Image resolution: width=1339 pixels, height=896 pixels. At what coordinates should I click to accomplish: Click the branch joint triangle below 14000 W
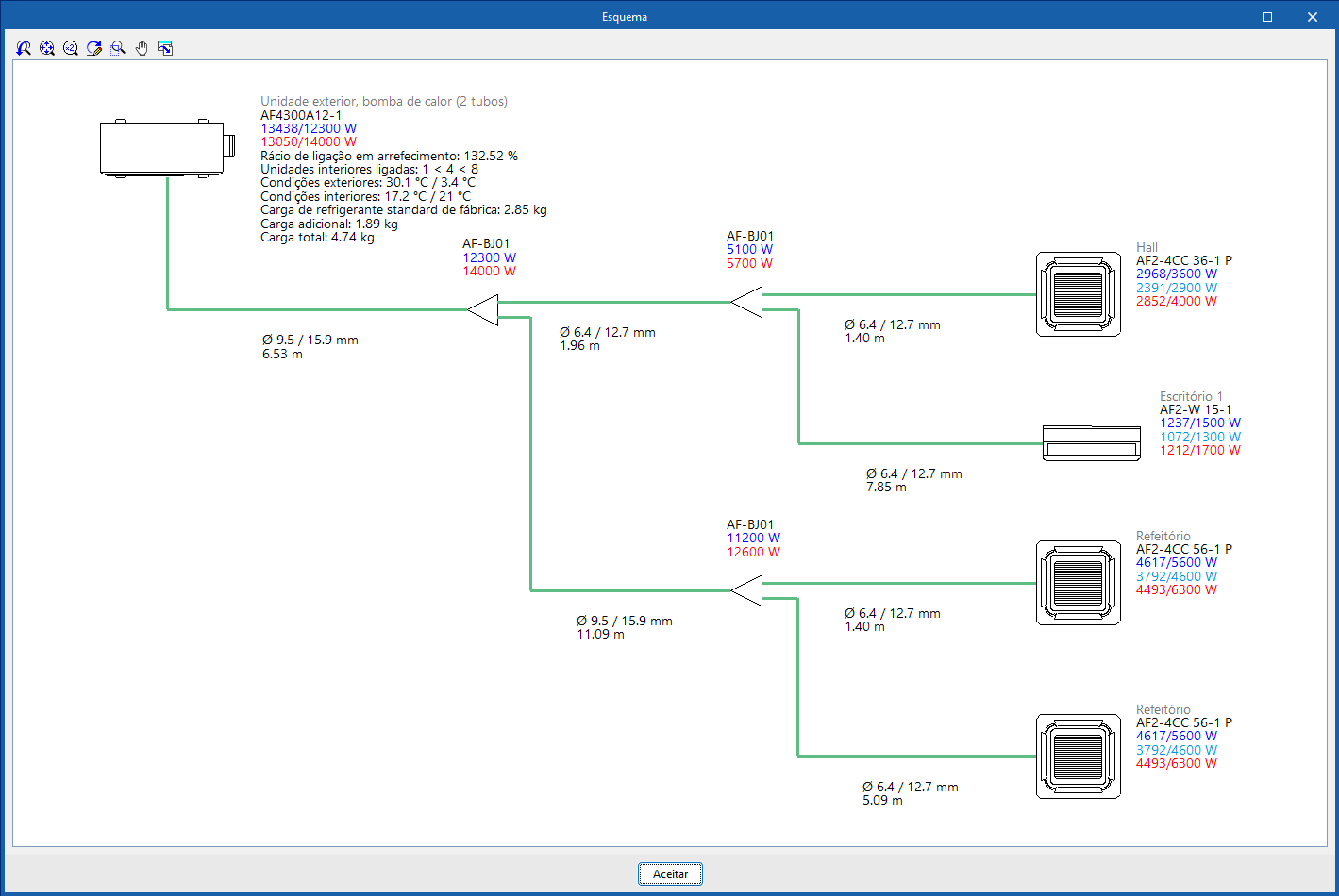point(482,309)
